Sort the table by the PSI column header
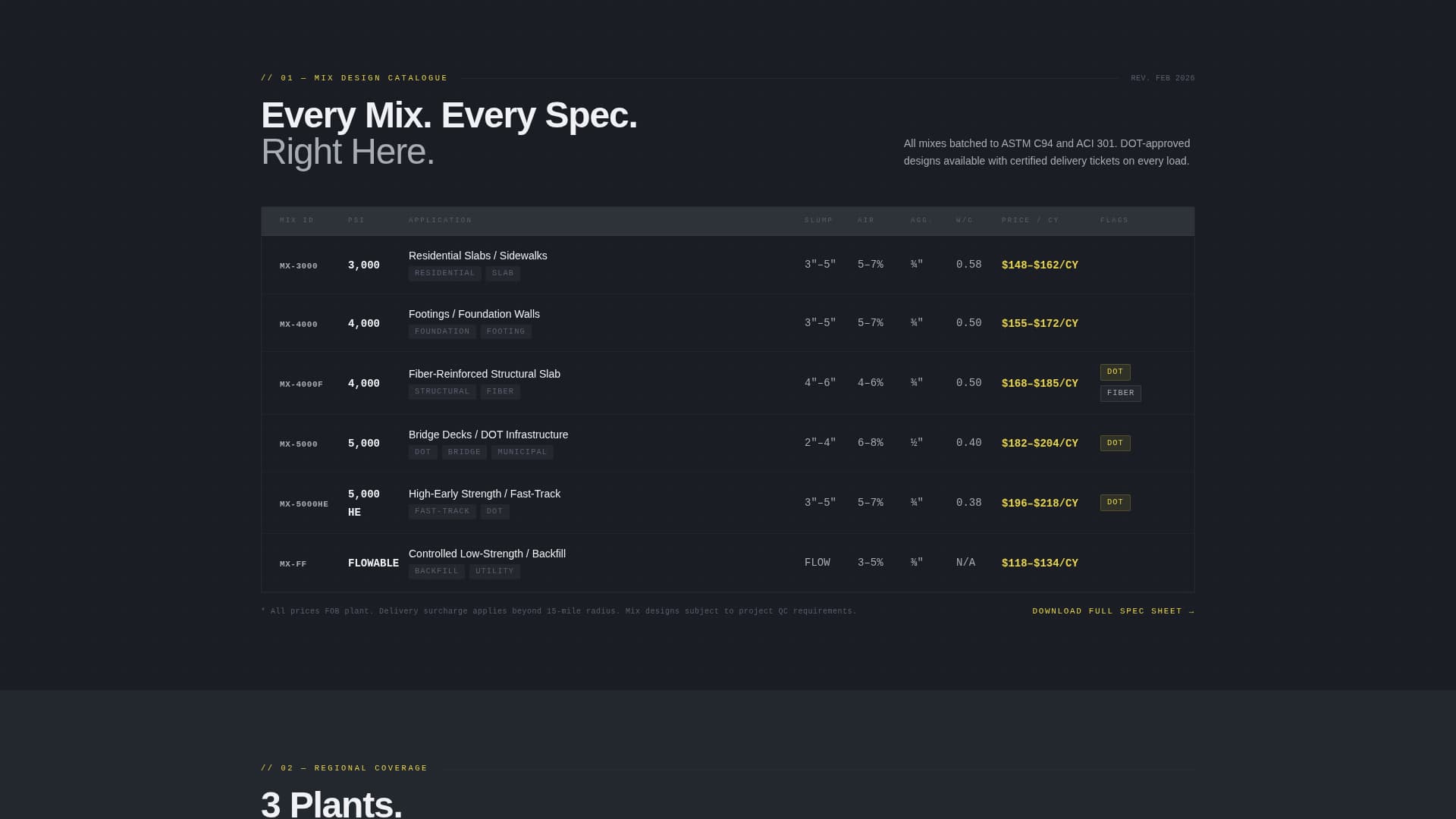Viewport: 1456px width, 819px height. point(356,221)
